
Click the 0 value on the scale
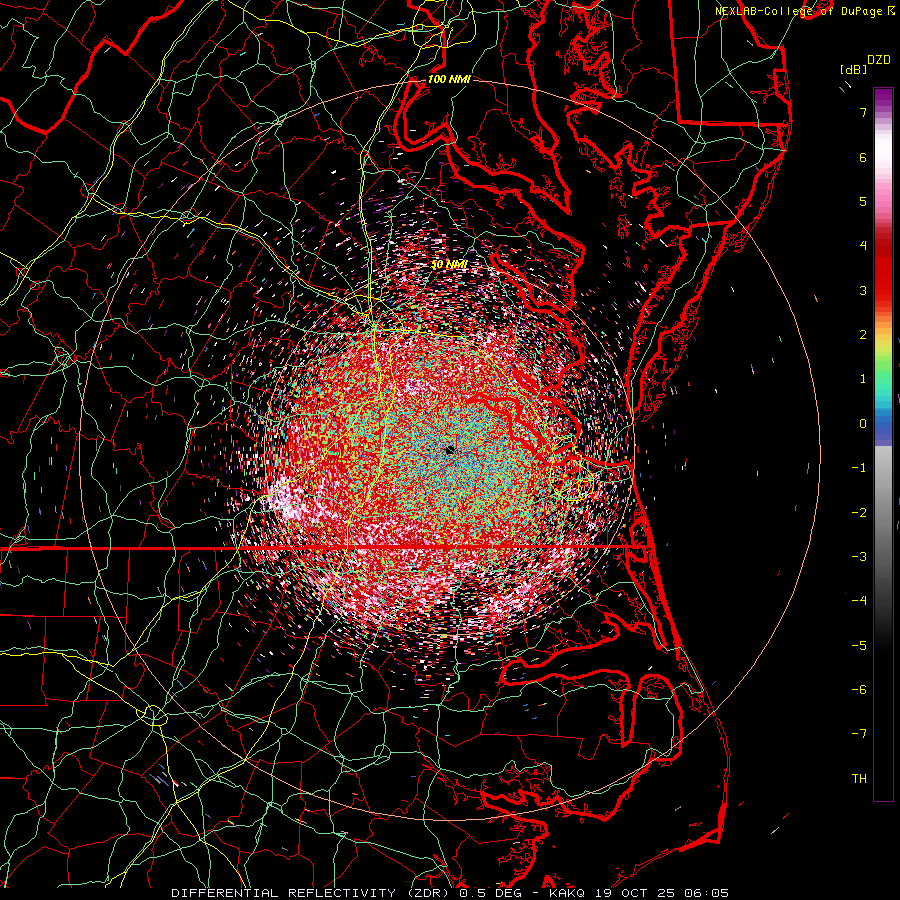pyautogui.click(x=863, y=424)
